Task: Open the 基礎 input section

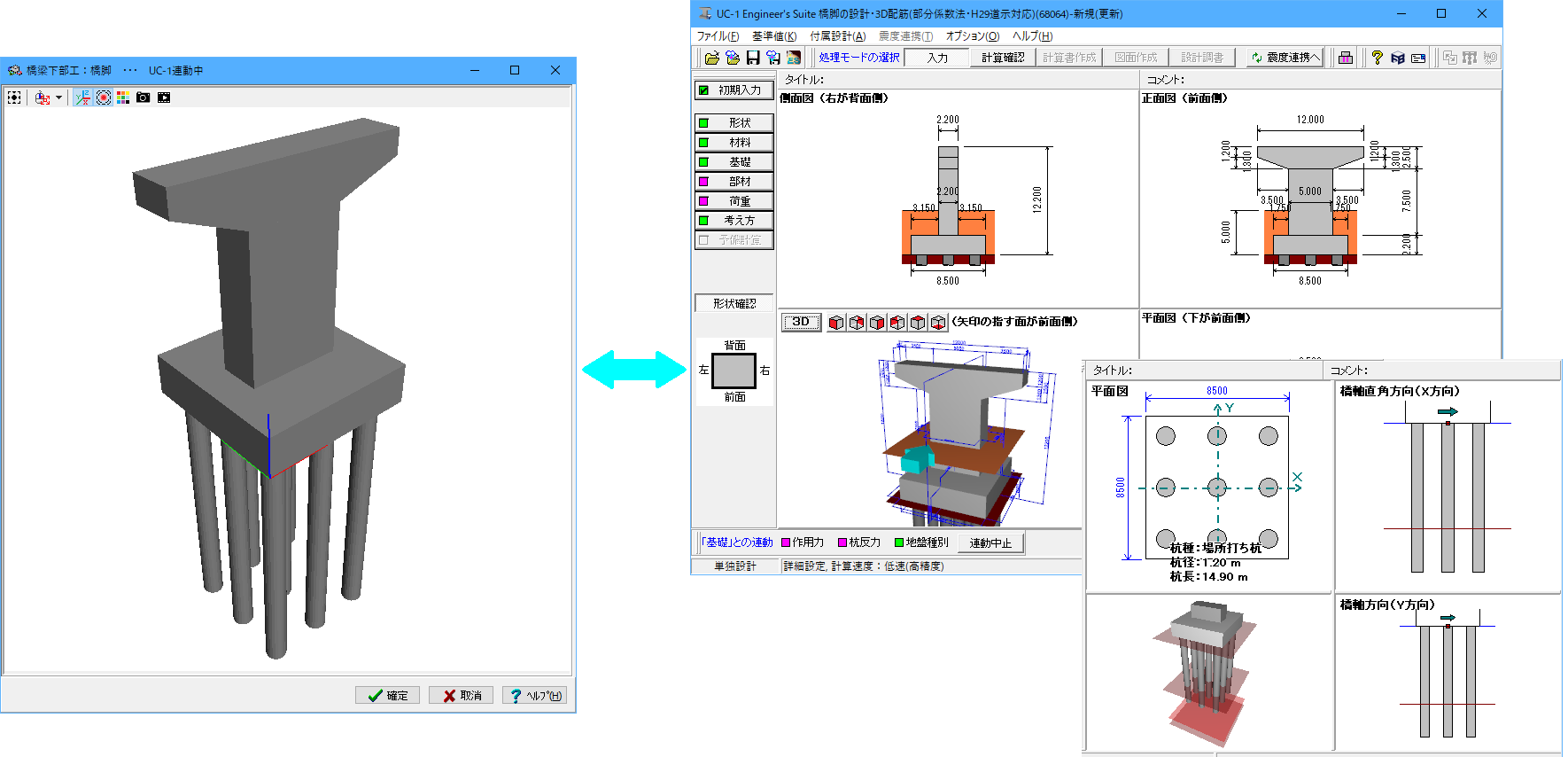Action: [x=734, y=161]
